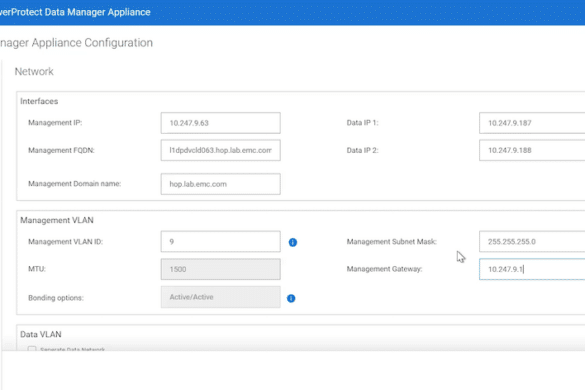The image size is (585, 390).
Task: Click the Management VLAN ID field
Action: pos(220,241)
